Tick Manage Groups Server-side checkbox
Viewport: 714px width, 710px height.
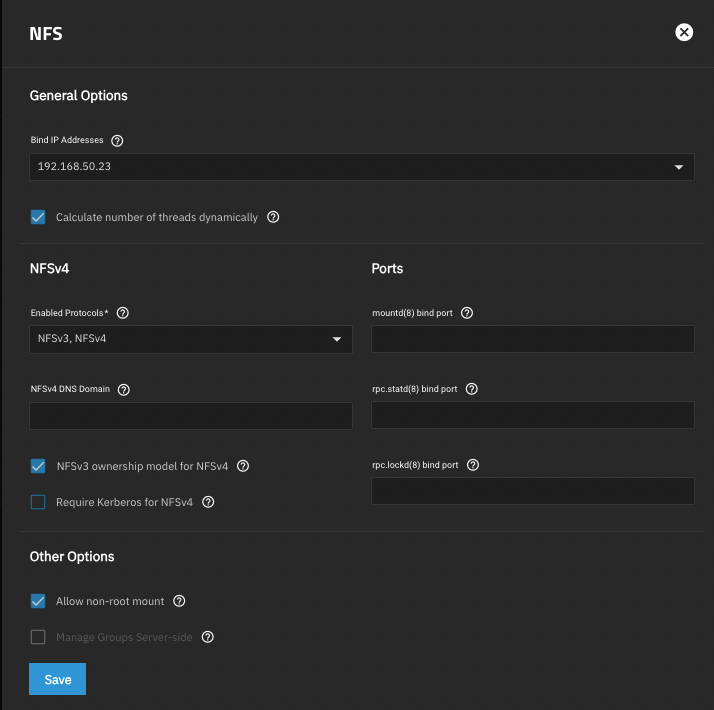coord(38,637)
